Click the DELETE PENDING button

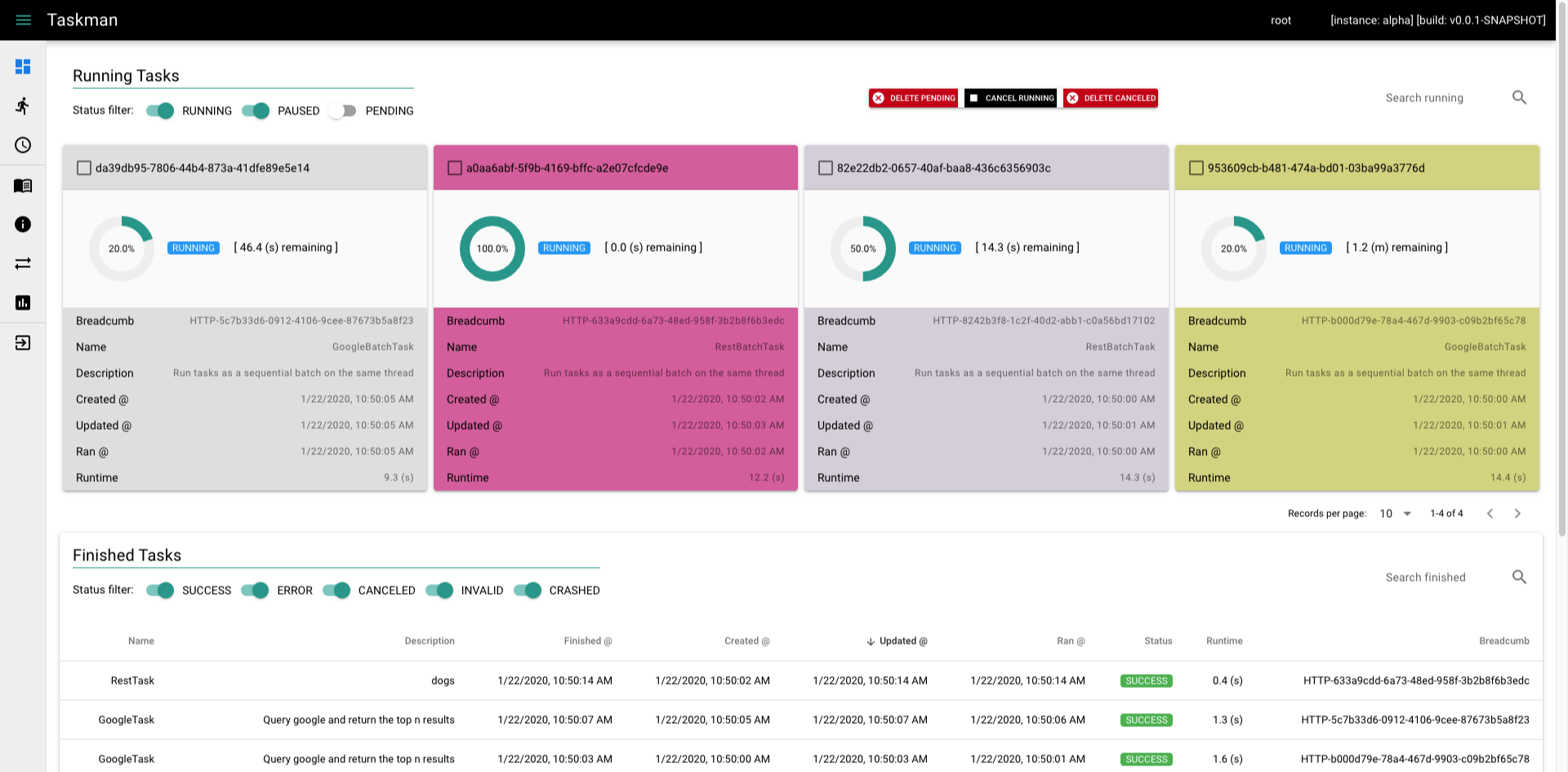913,97
